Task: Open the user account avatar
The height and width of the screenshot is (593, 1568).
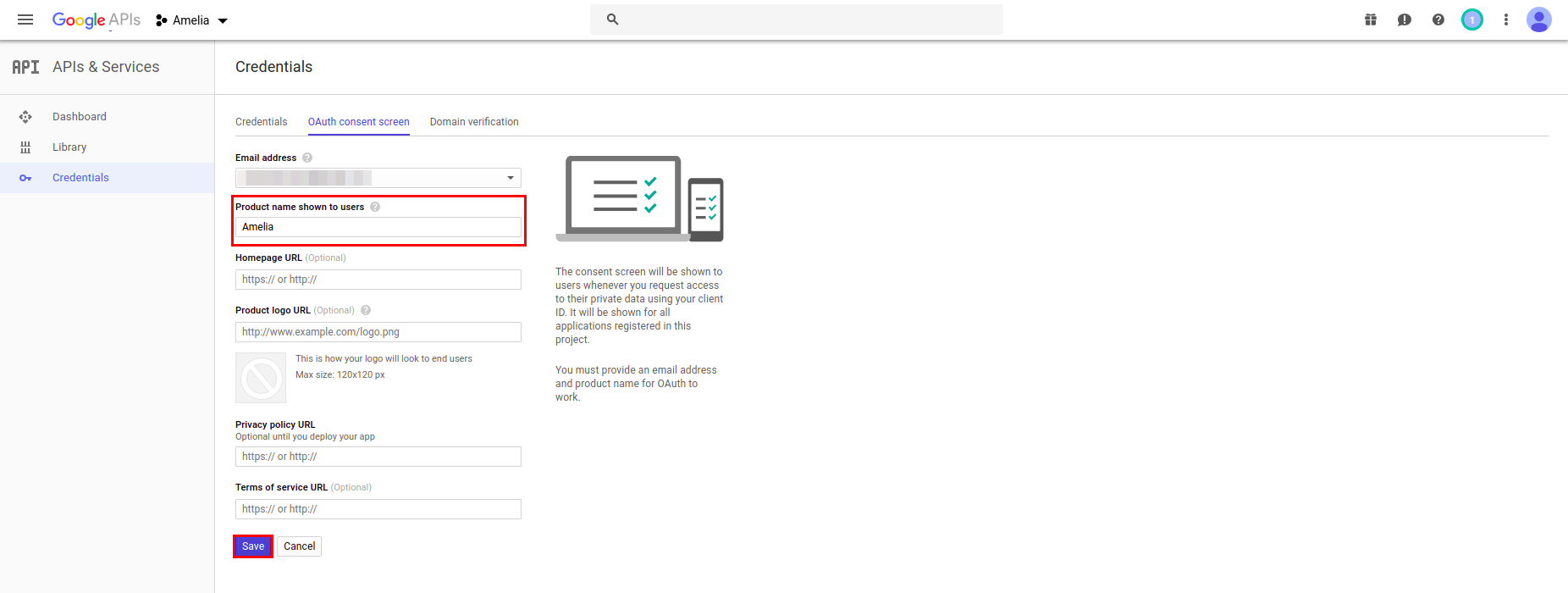Action: (1539, 19)
